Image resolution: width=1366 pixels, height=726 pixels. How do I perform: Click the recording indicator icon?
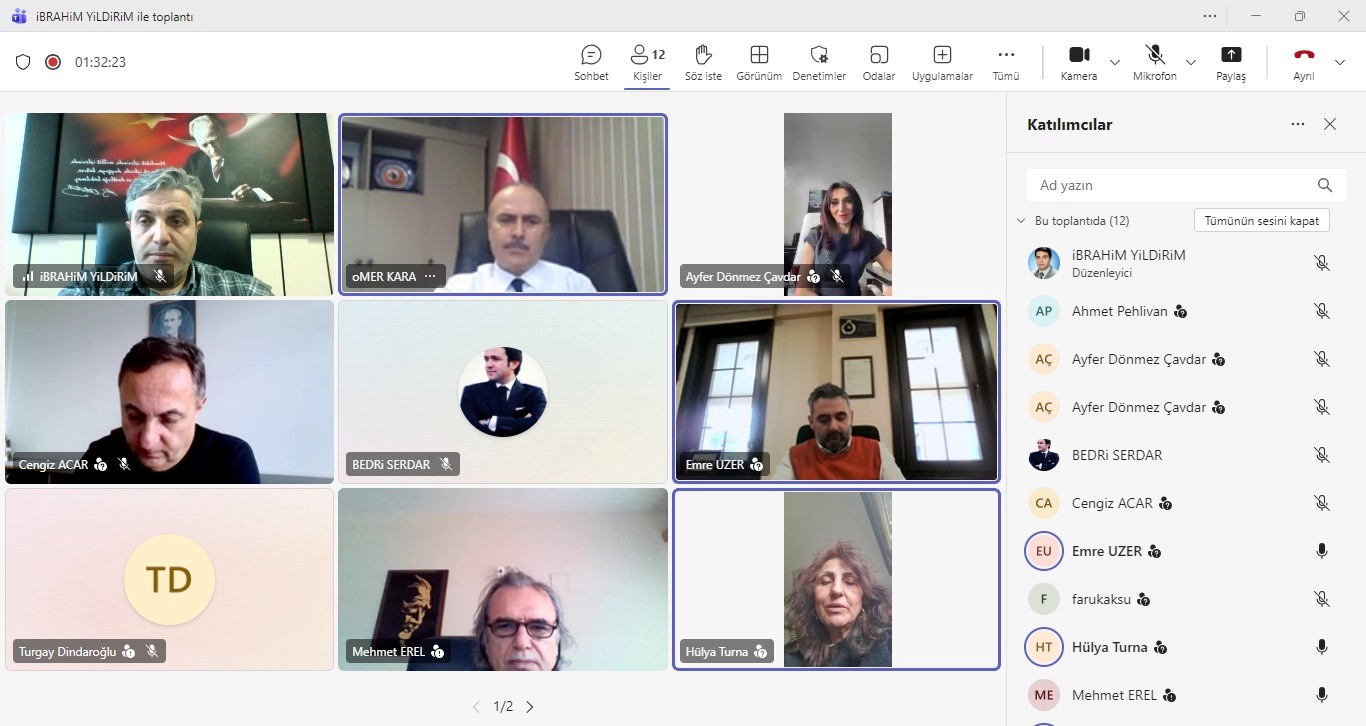[53, 62]
